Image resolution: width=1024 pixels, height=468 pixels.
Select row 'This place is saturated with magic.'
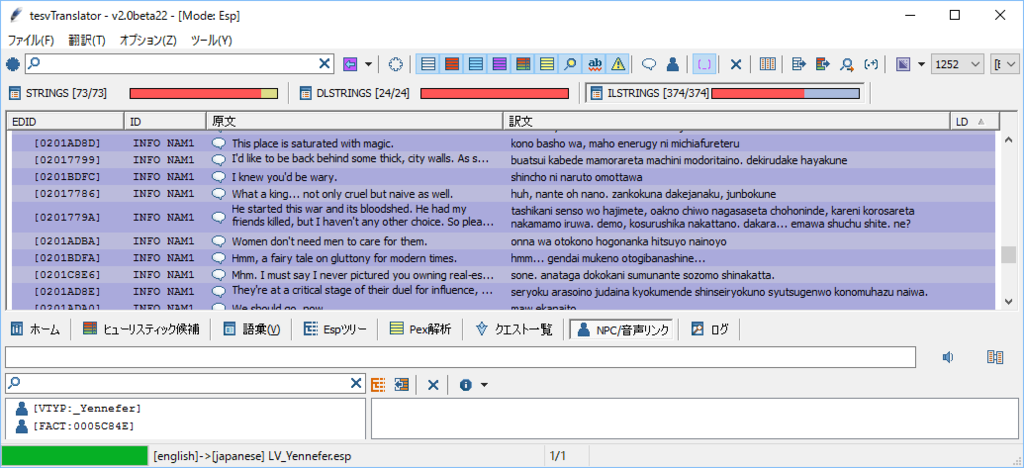point(504,143)
